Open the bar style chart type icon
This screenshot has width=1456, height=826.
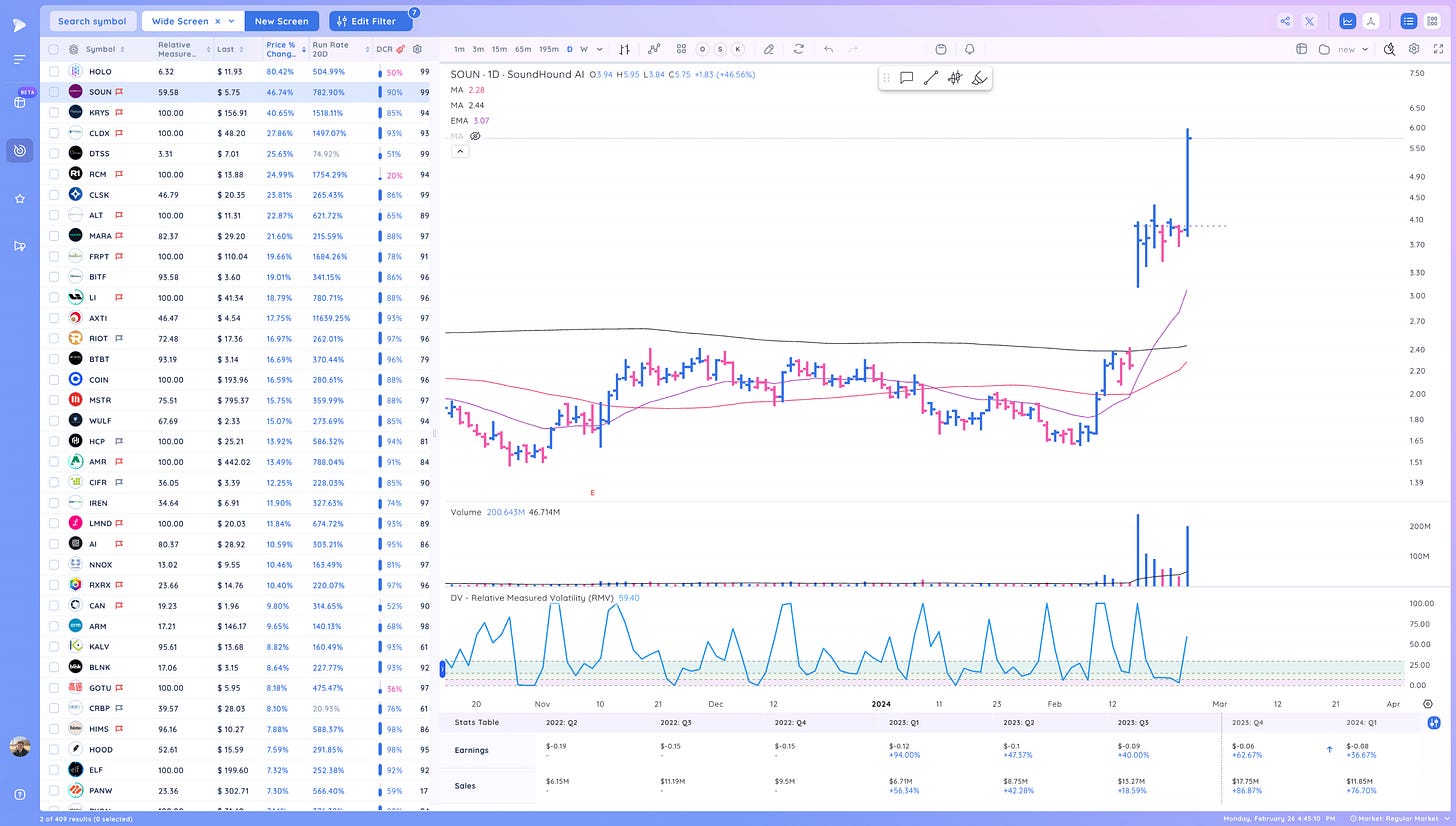[x=624, y=49]
